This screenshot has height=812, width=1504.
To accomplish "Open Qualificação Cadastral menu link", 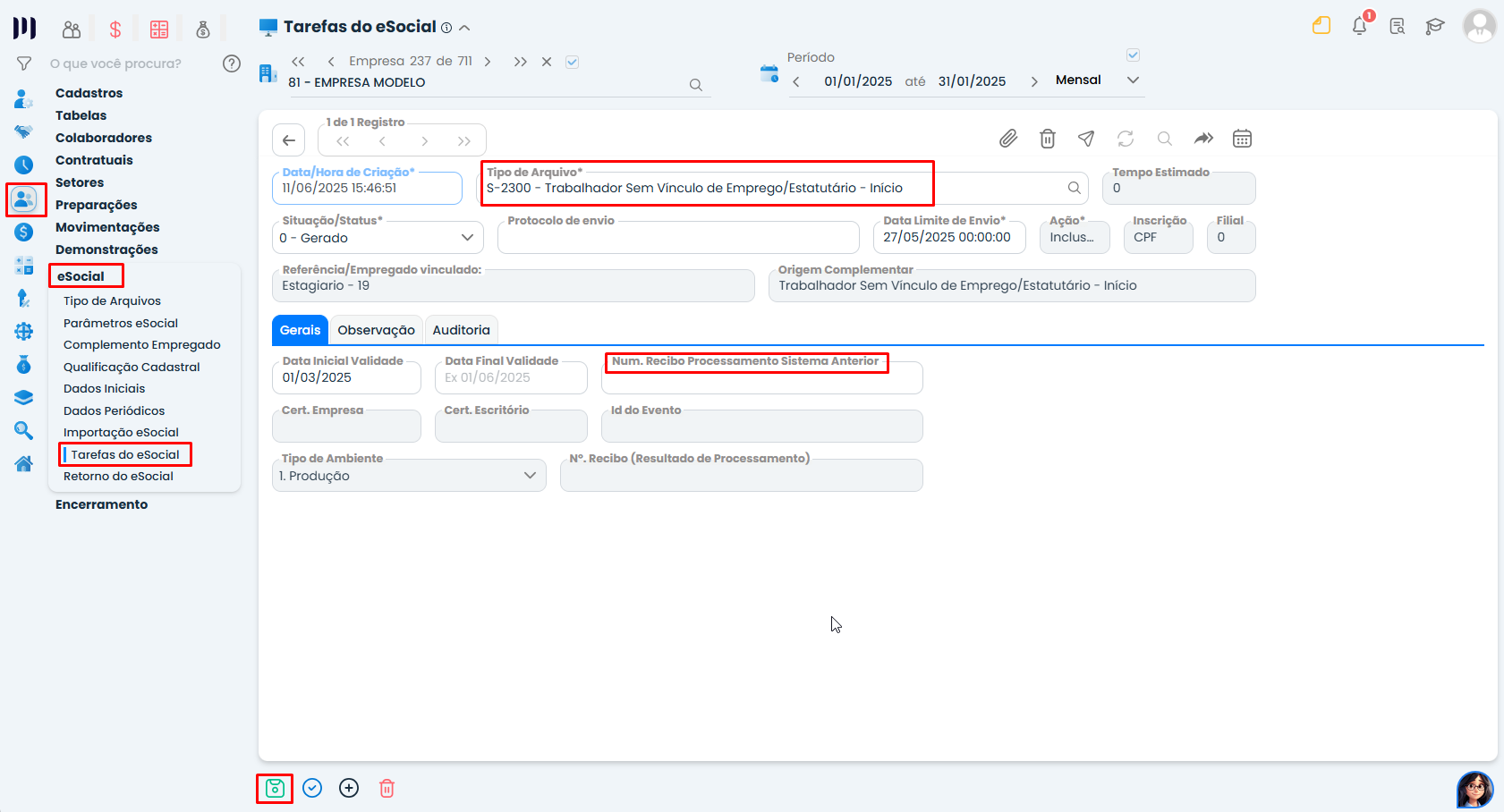I will point(132,368).
